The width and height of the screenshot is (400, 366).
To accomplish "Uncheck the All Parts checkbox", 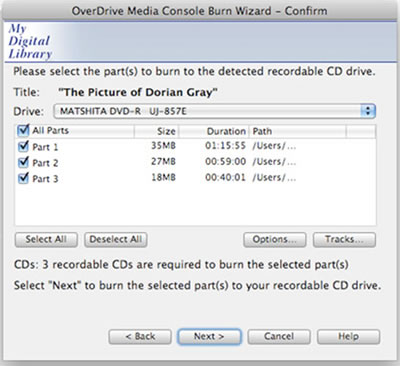I will click(x=23, y=130).
